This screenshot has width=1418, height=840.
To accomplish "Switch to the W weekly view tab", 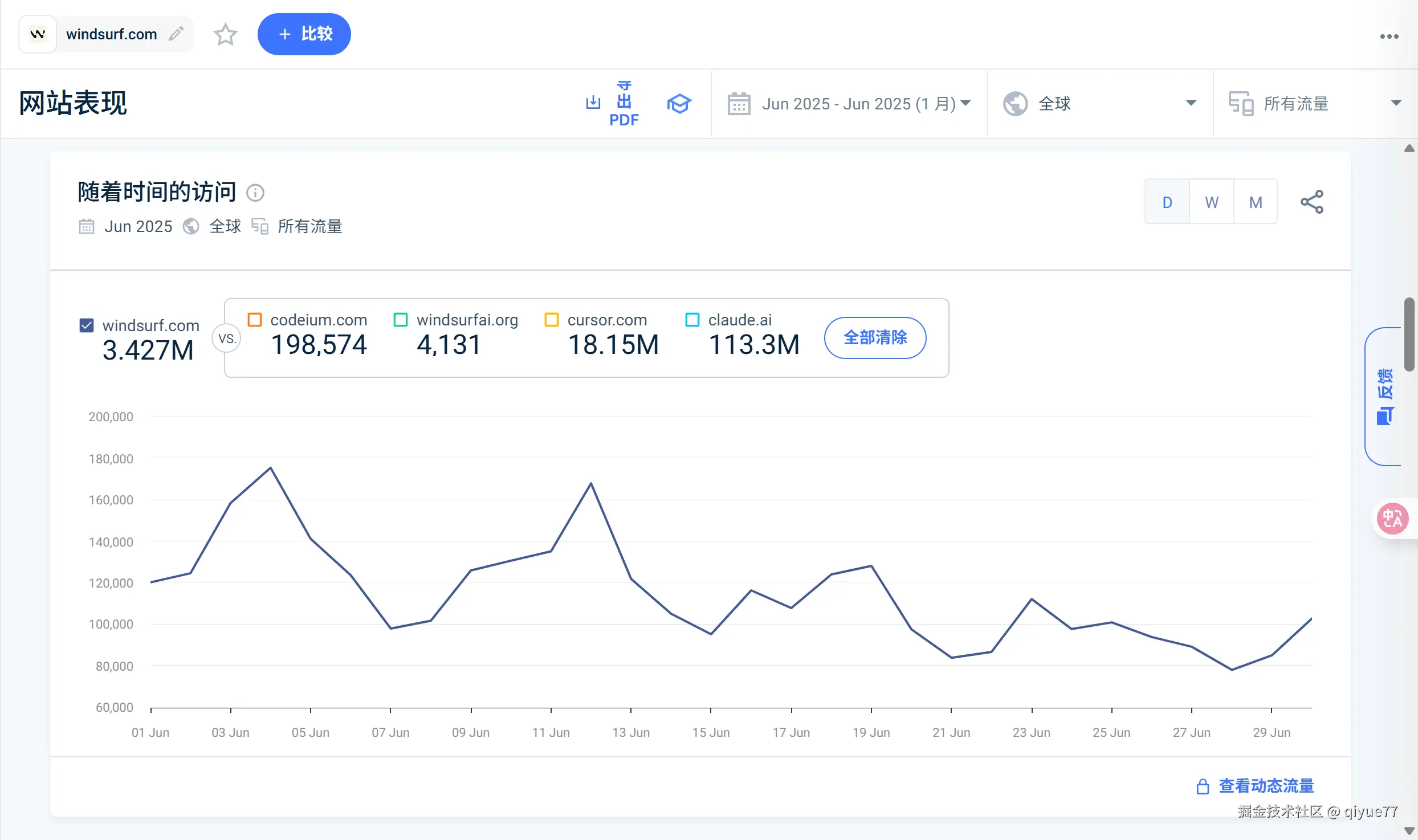I will [x=1211, y=202].
